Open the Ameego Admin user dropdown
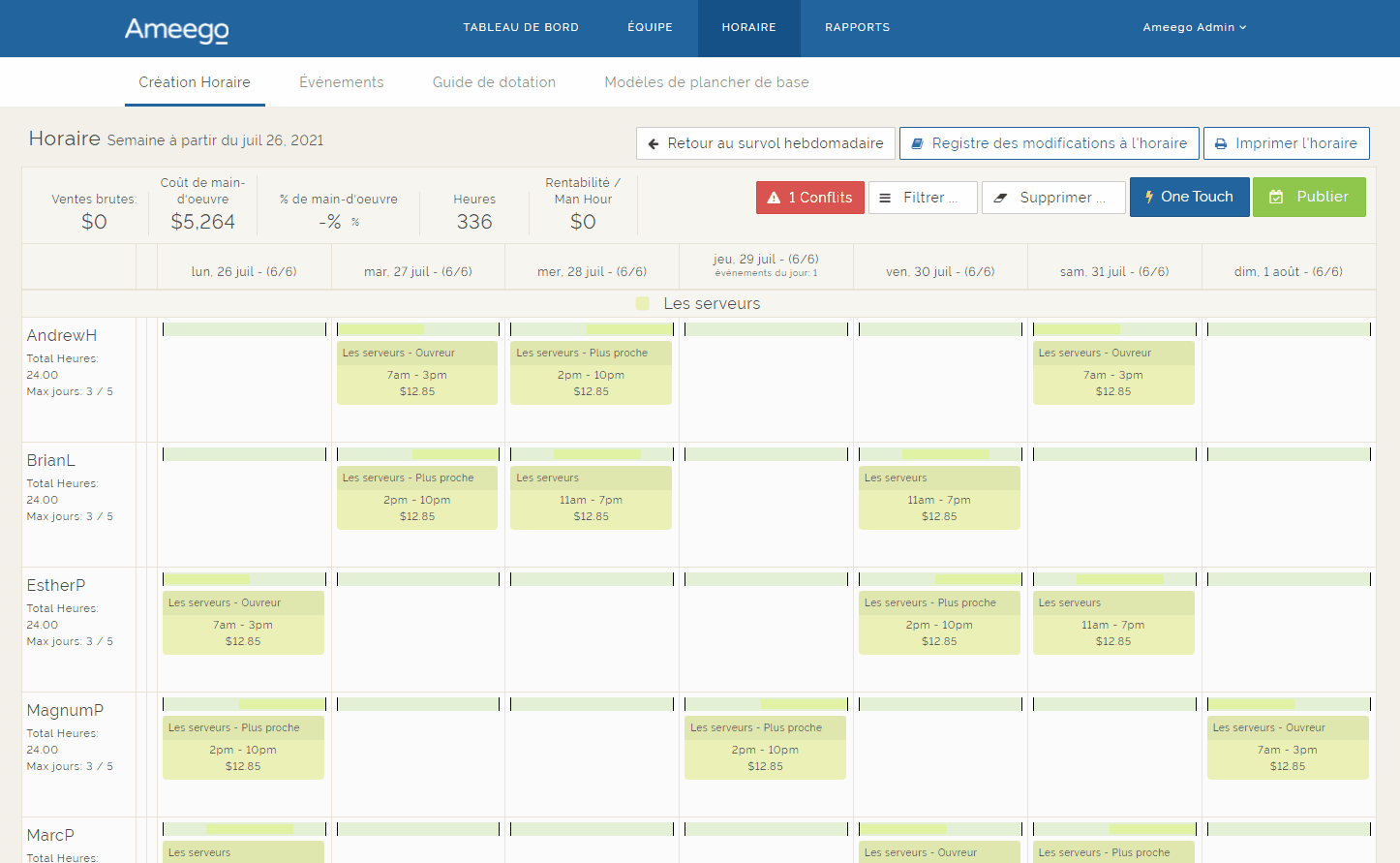Screen dimensions: 1400x863 point(1194,27)
